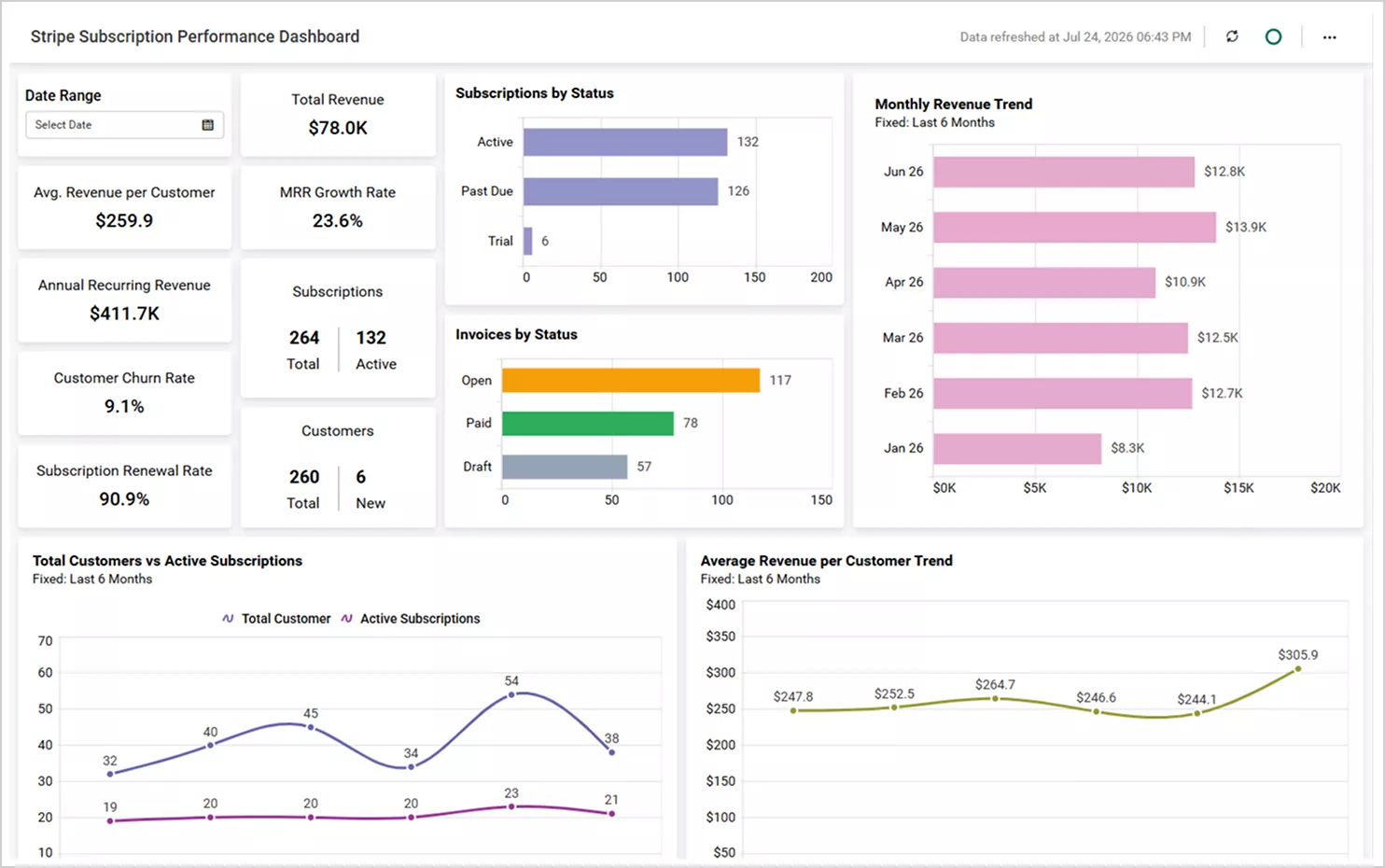Click the Subscription Renewal Rate 90.9% value

tap(124, 499)
